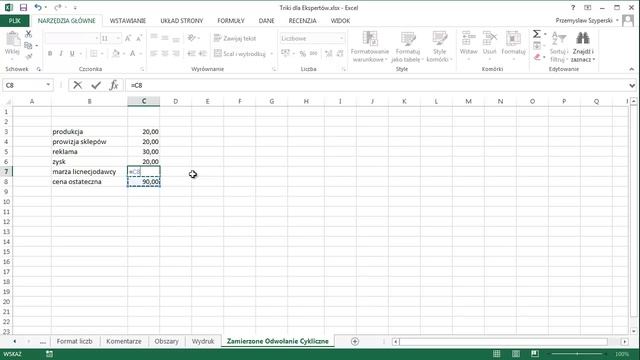Add a new sheet with plus button
This screenshot has width=640, height=360.
coord(355,341)
